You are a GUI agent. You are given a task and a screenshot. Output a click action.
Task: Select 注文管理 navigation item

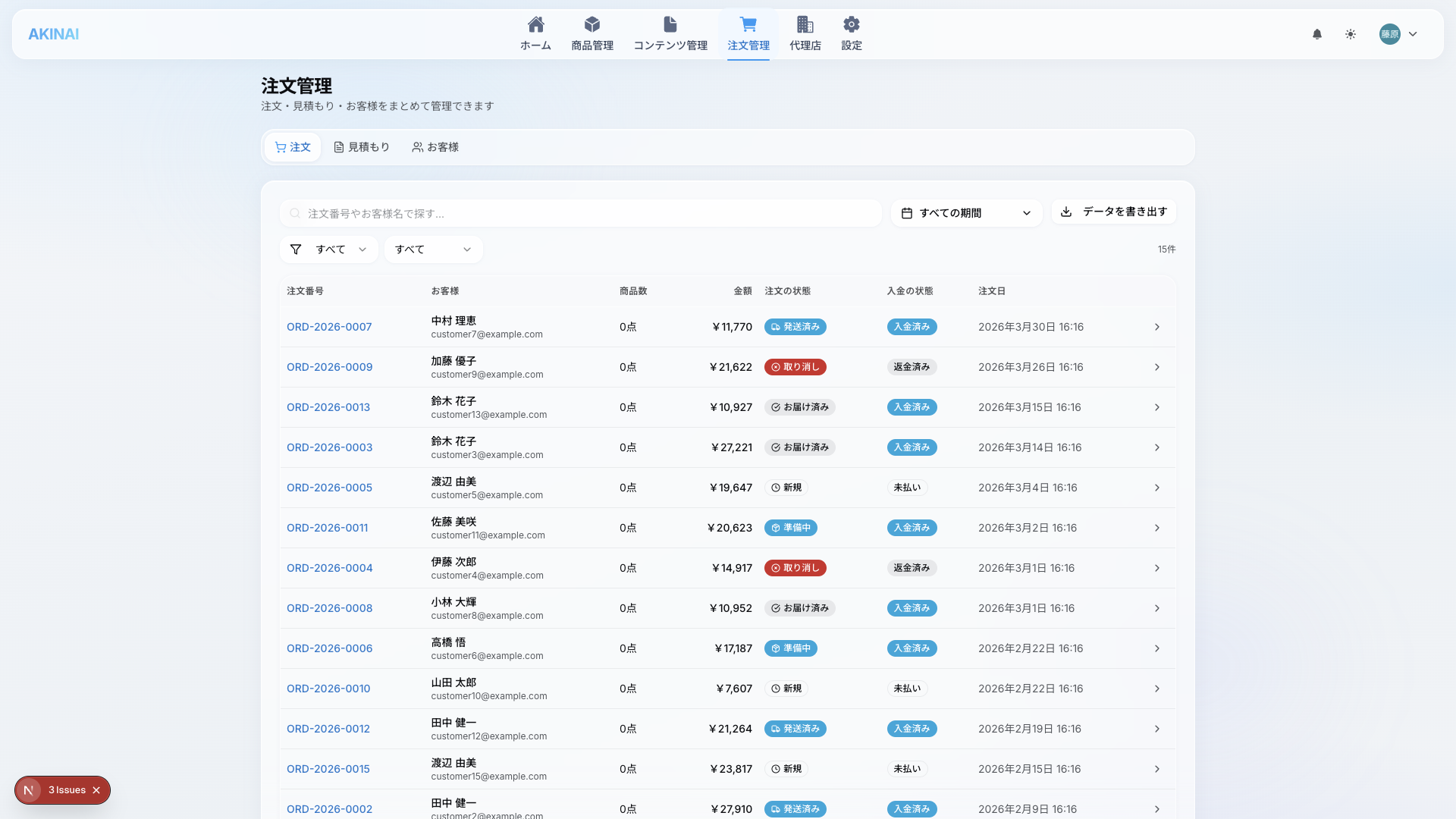point(748,34)
